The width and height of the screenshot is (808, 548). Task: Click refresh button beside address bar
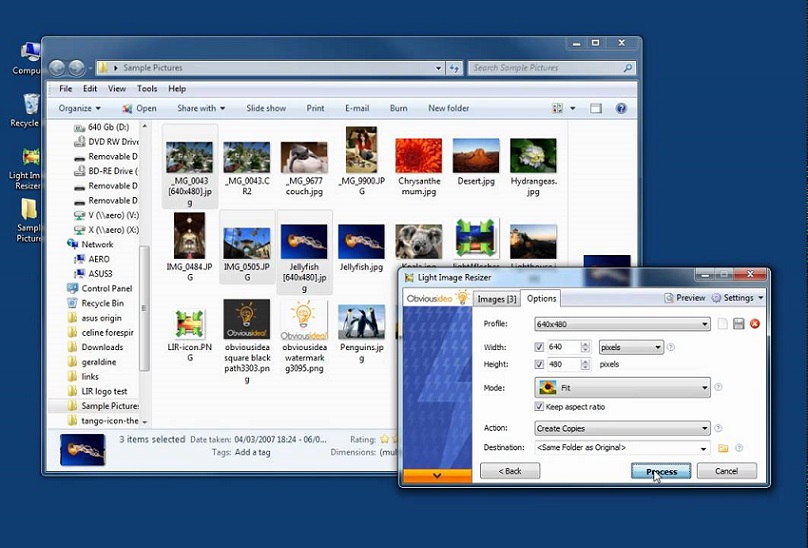[454, 68]
